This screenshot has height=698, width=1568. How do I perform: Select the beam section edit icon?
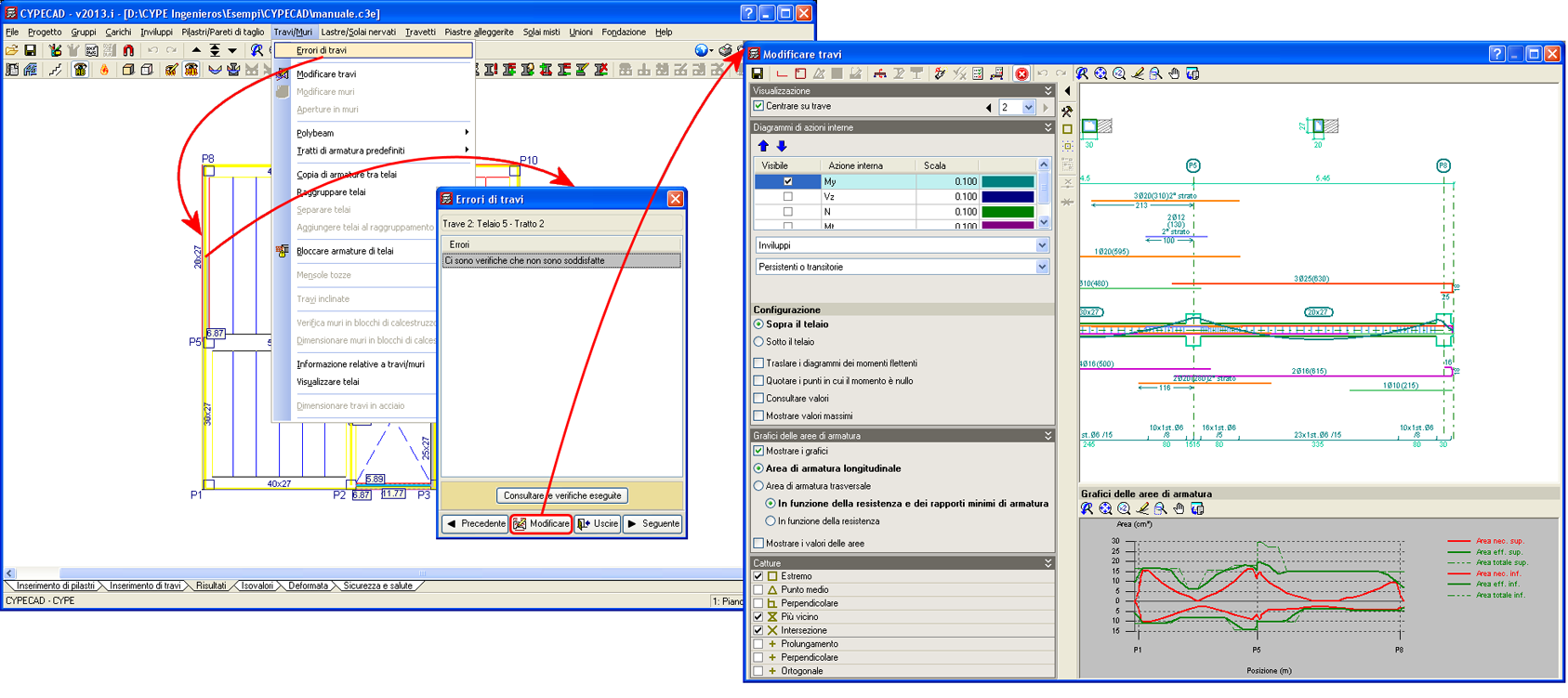pos(880,73)
